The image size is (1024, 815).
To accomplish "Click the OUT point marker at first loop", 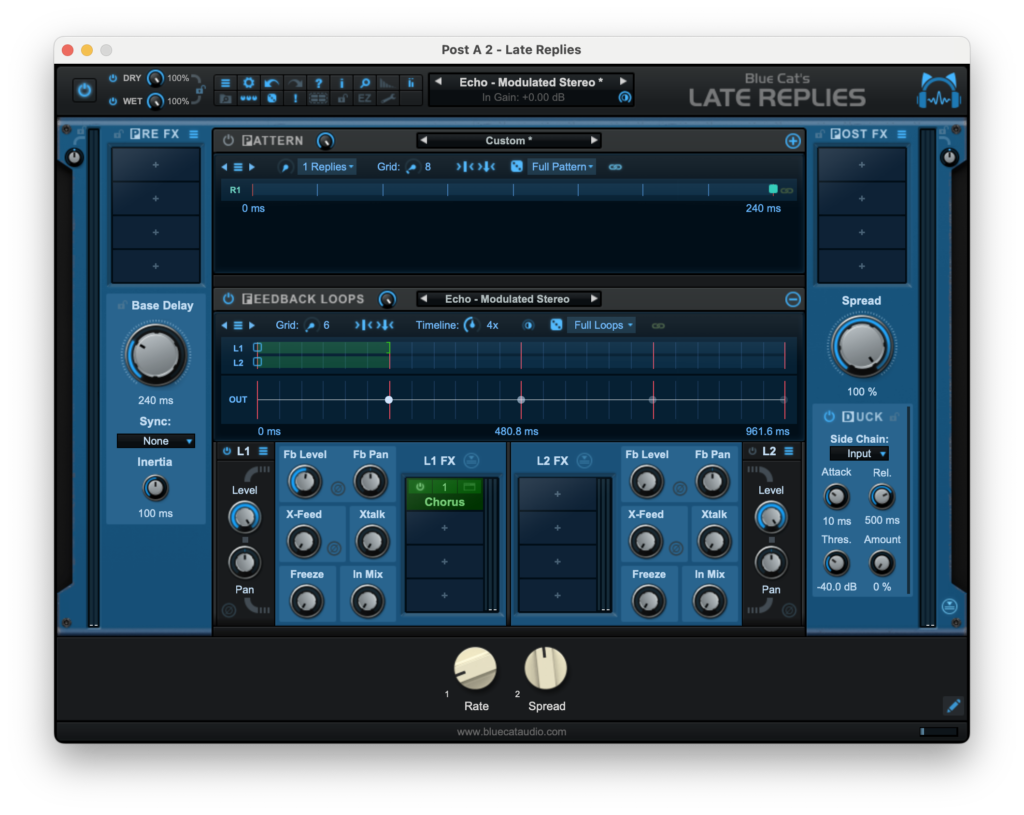I will tap(389, 400).
